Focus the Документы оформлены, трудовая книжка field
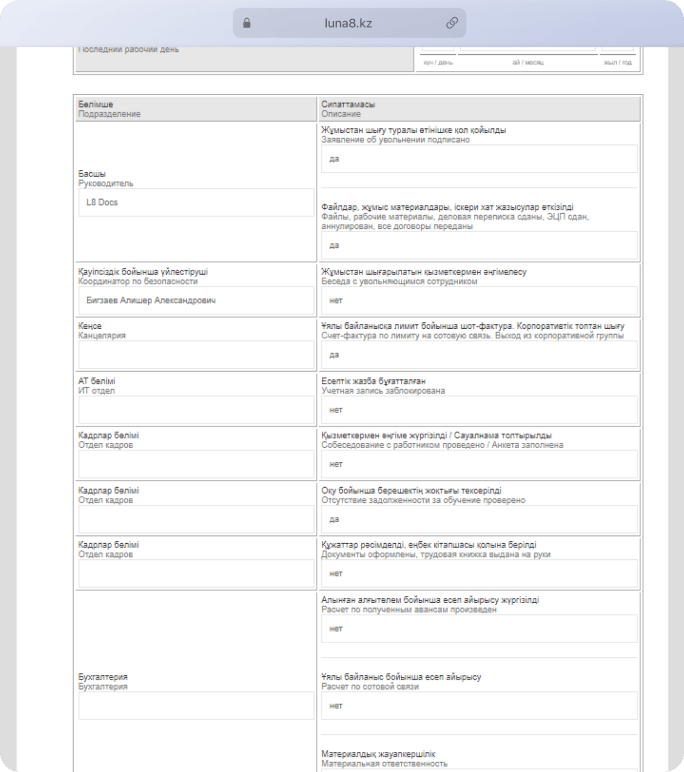The image size is (684, 772). [479, 574]
